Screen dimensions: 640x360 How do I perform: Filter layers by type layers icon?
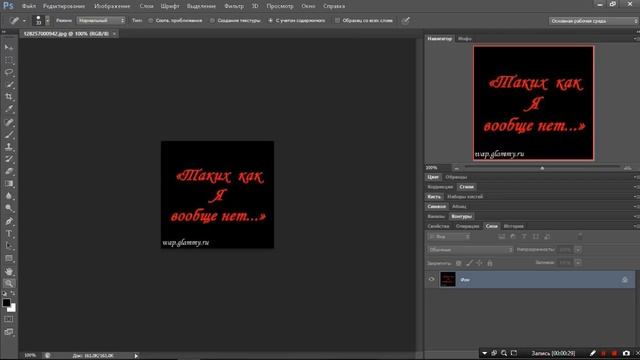tap(524, 237)
